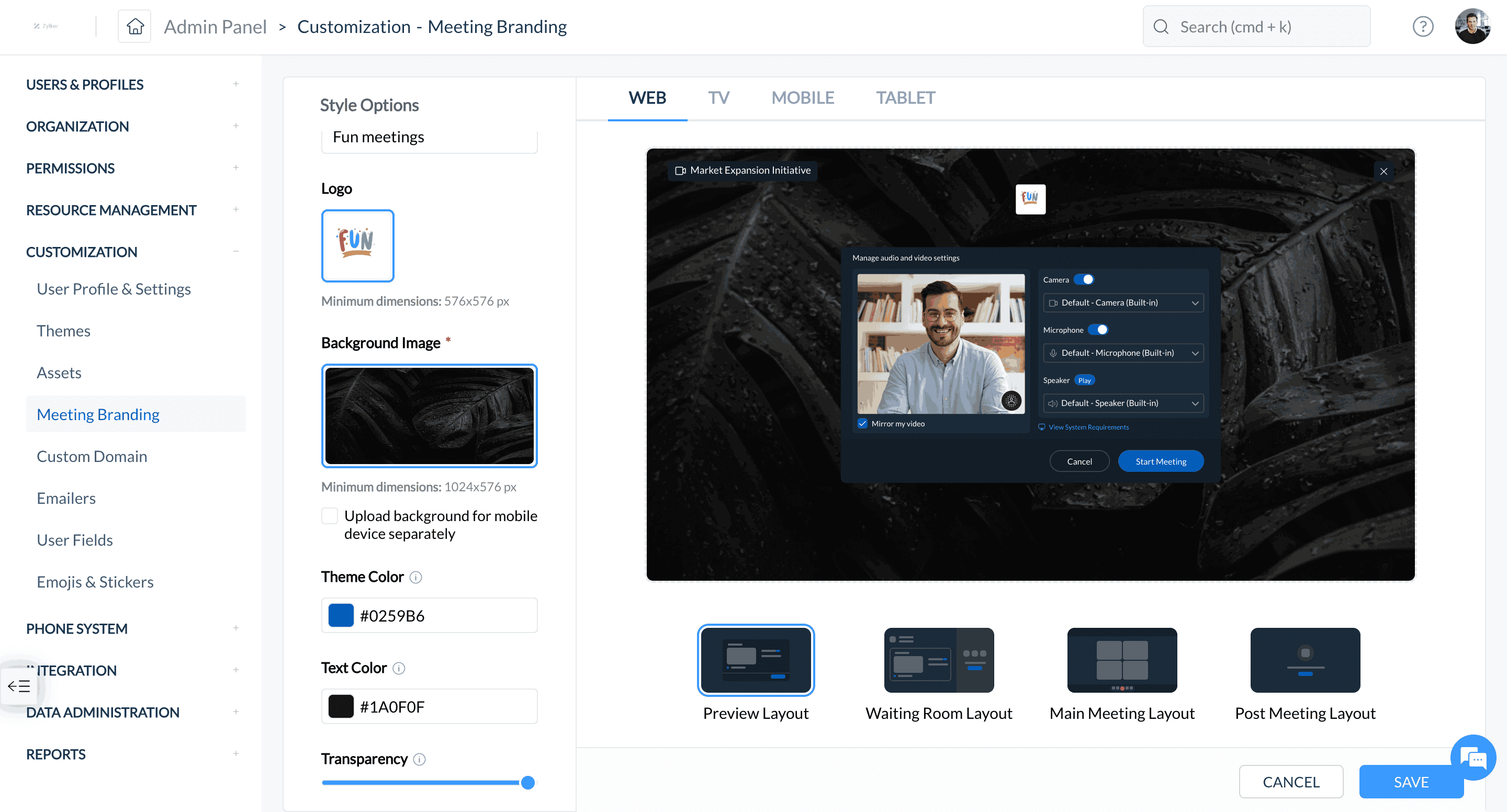Click the video background effects icon
Viewport: 1507px width, 812px height.
pyautogui.click(x=1011, y=401)
